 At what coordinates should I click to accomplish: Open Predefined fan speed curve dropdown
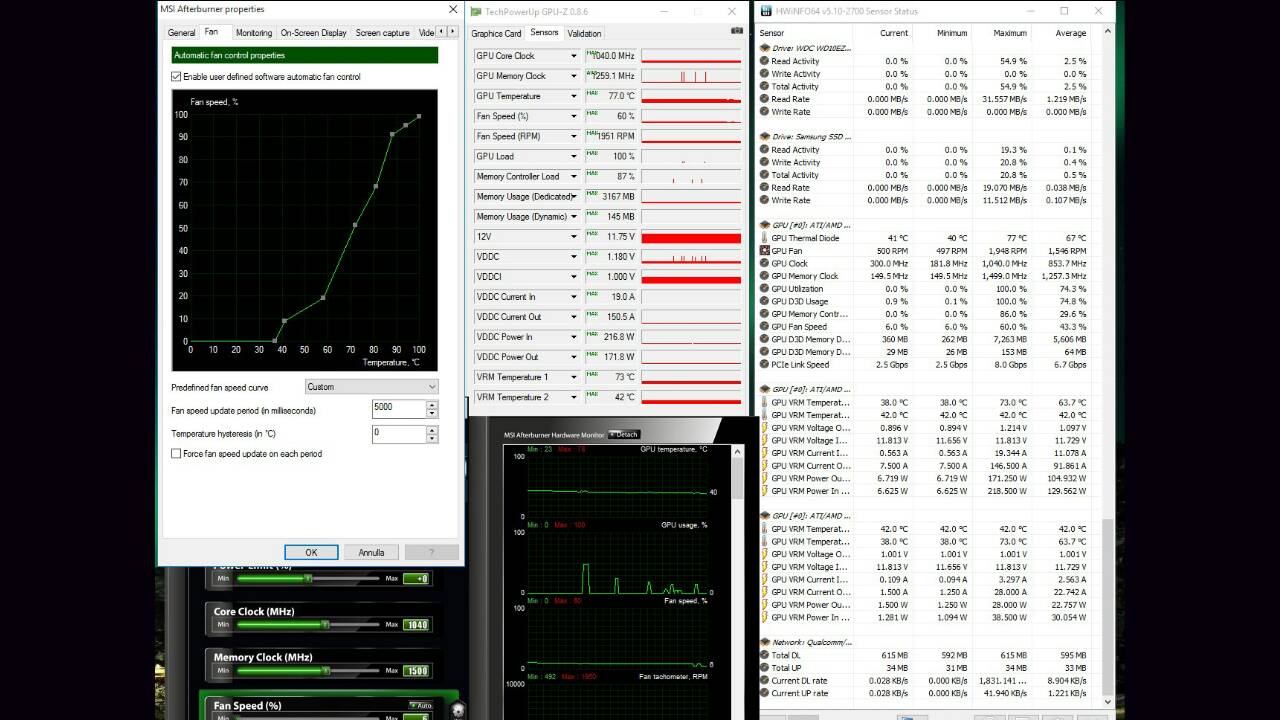371,387
